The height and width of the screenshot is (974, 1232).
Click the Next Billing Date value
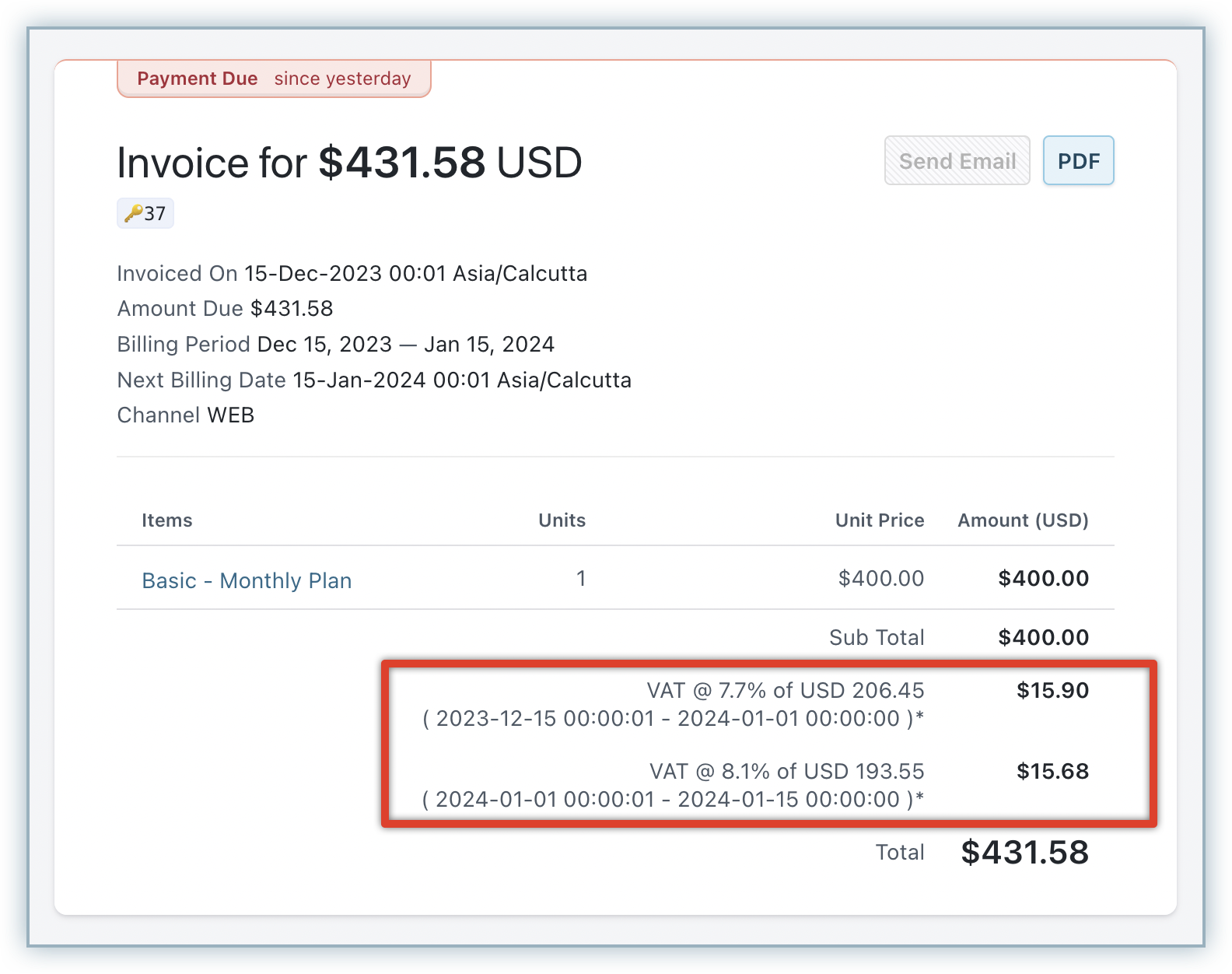click(x=461, y=380)
